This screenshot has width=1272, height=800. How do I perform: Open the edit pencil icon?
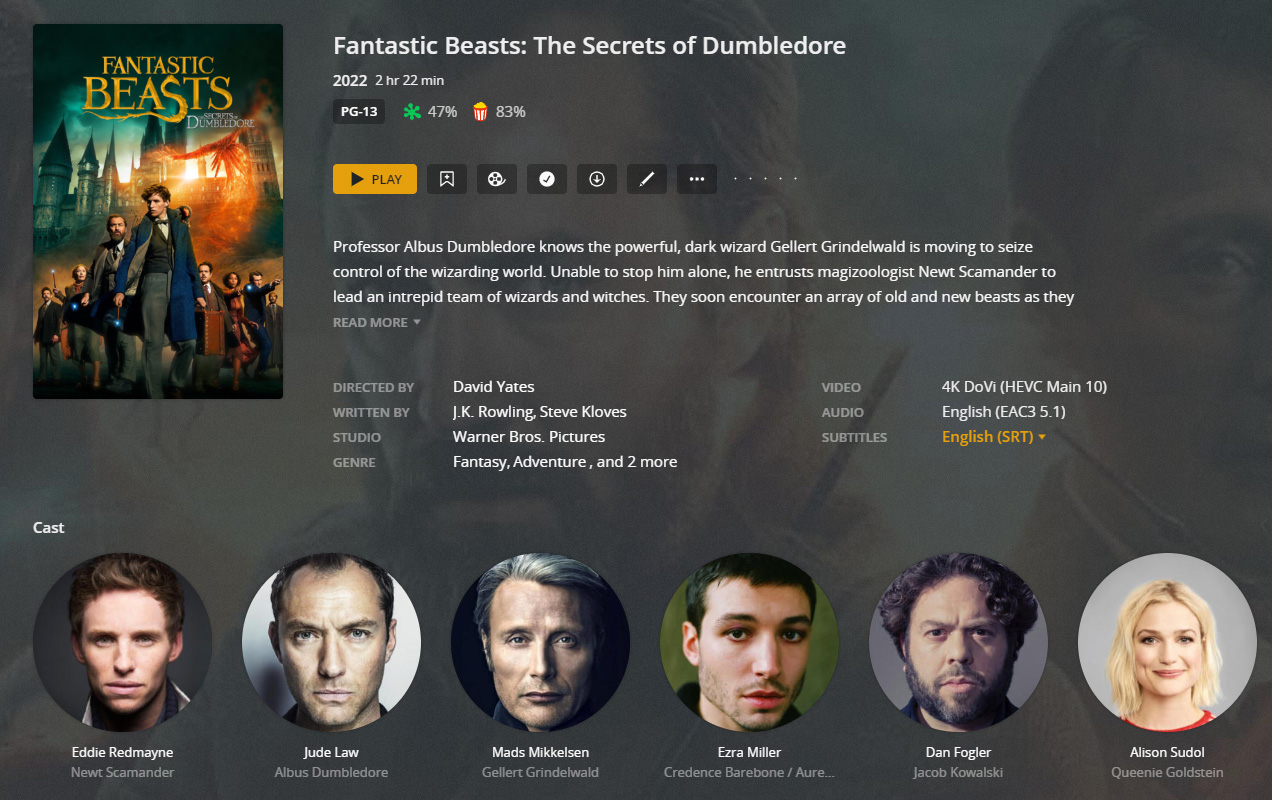[647, 179]
